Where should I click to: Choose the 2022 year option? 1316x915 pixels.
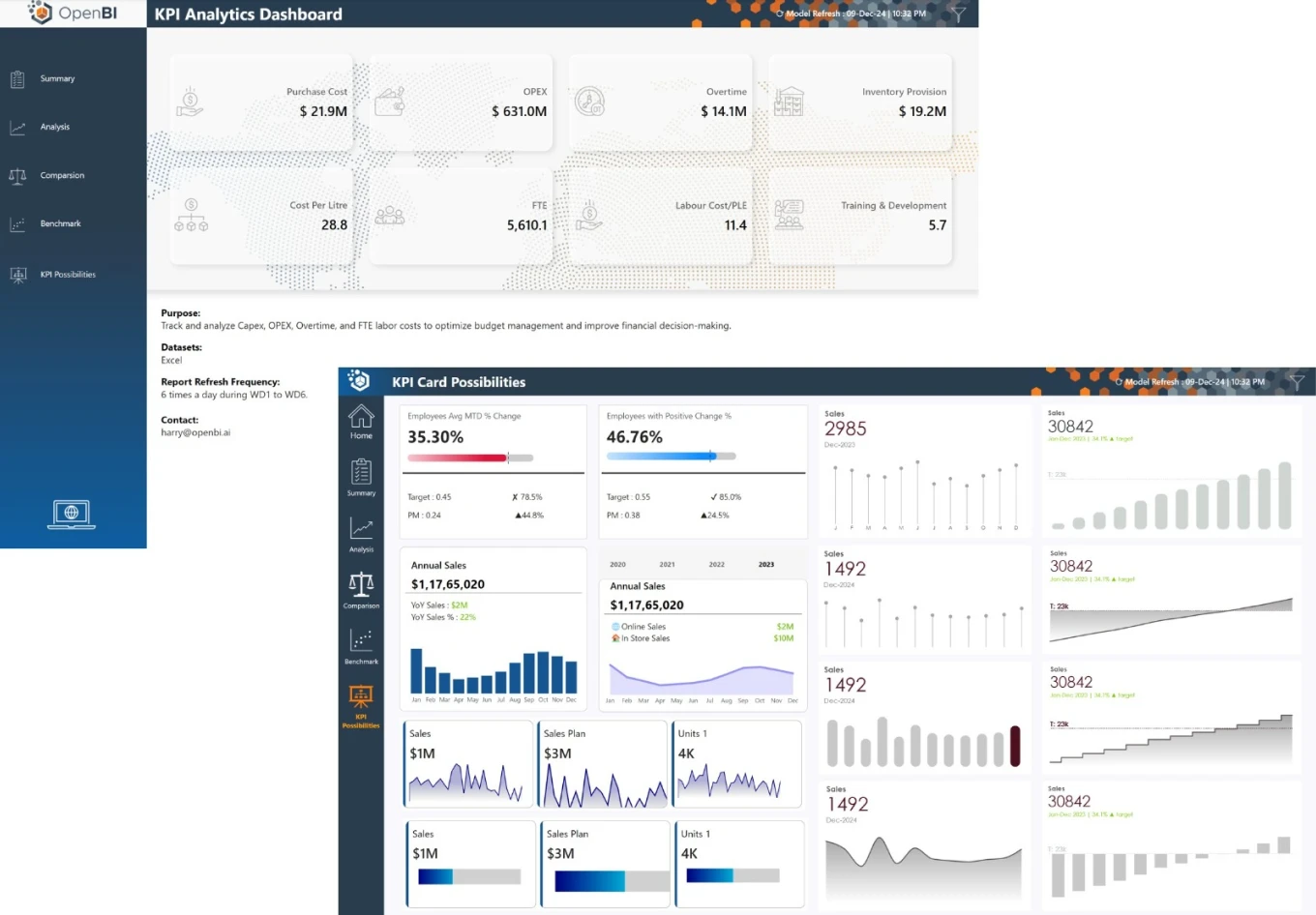pyautogui.click(x=716, y=564)
